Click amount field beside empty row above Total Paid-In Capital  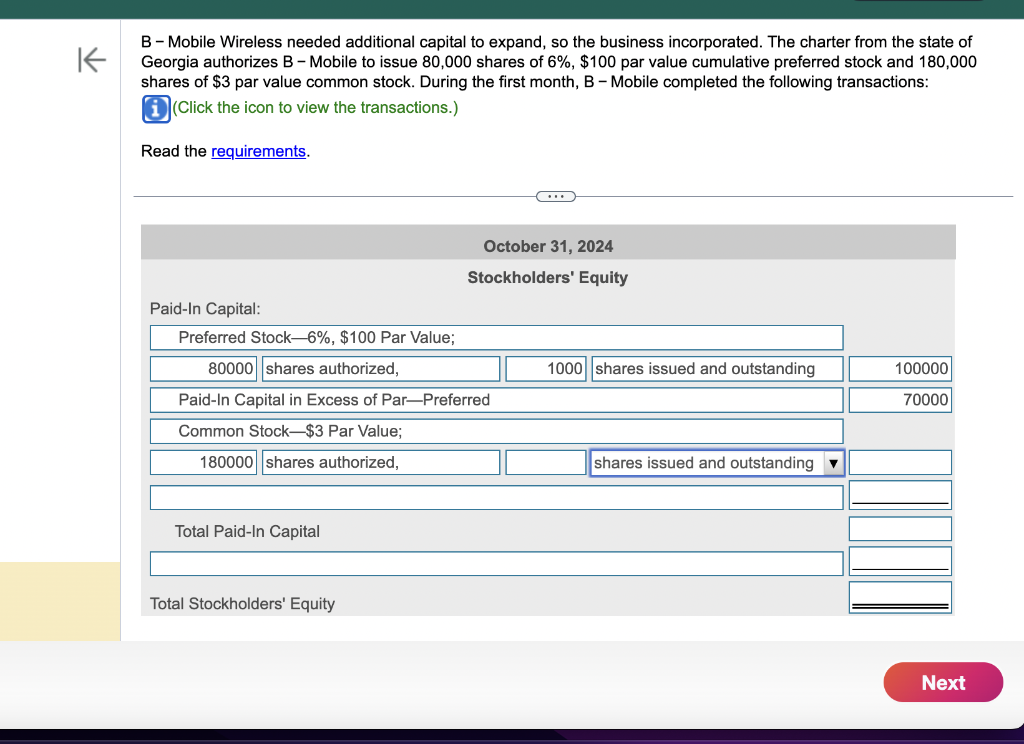[900, 495]
